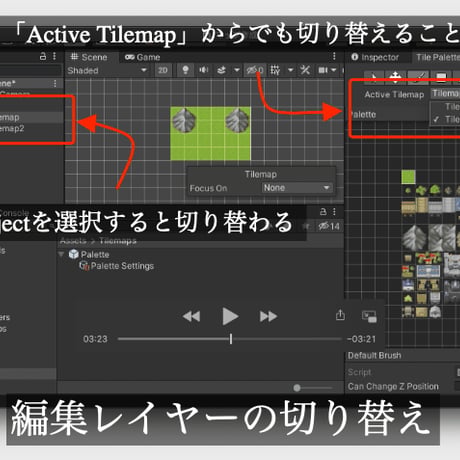Image resolution: width=460 pixels, height=460 pixels.
Task: Click the Focus On label
Action: 208,188
